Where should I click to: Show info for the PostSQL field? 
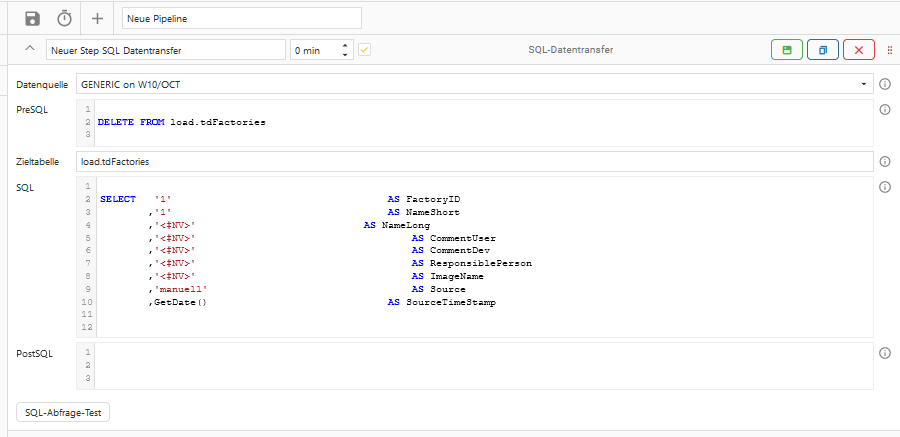tap(885, 353)
